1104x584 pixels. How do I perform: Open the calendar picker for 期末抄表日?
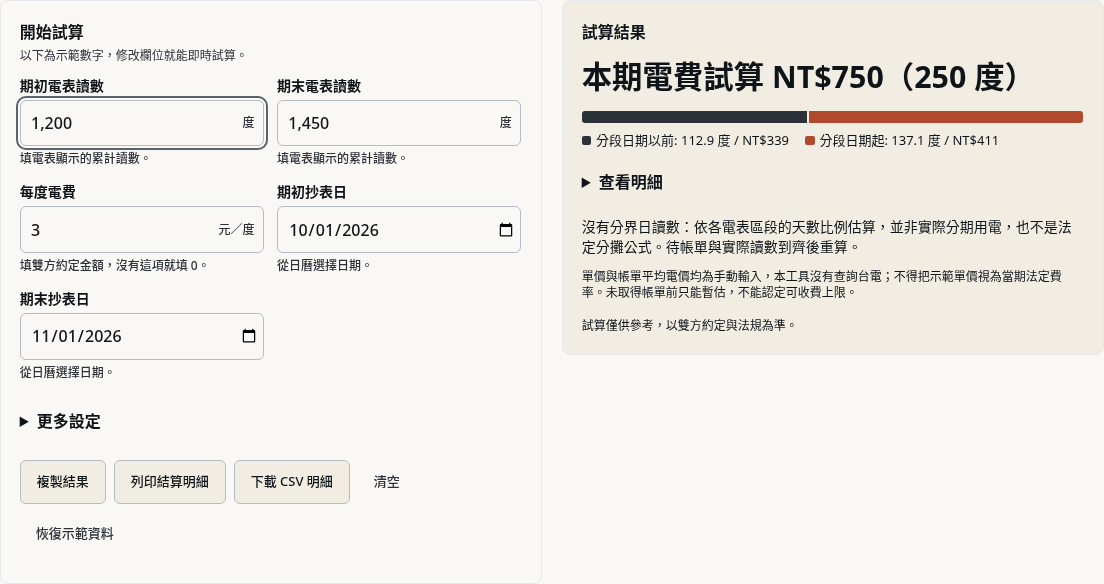249,336
